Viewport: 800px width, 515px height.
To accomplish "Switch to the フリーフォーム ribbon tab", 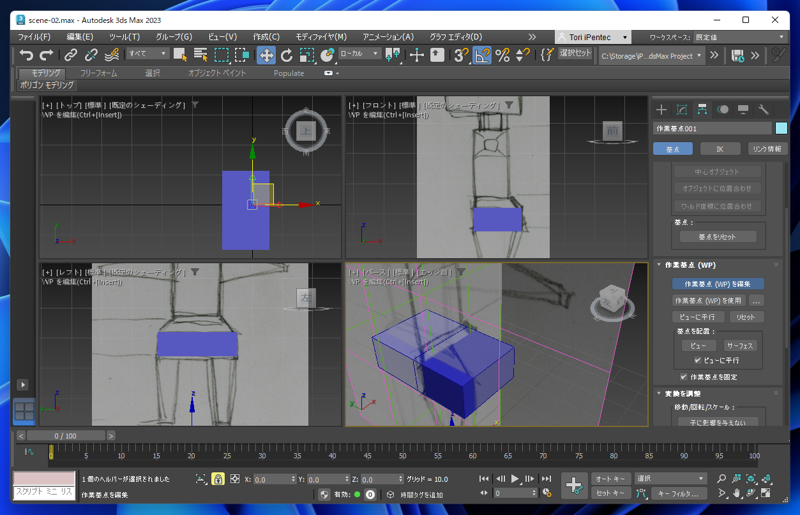I will 98,73.
